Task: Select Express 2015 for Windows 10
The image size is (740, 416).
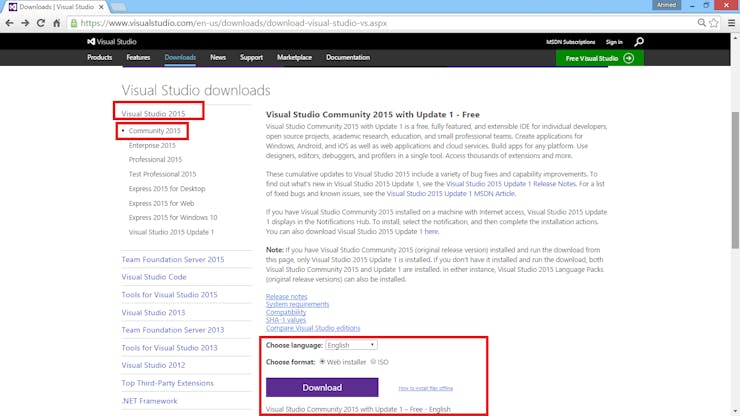Action: (173, 218)
